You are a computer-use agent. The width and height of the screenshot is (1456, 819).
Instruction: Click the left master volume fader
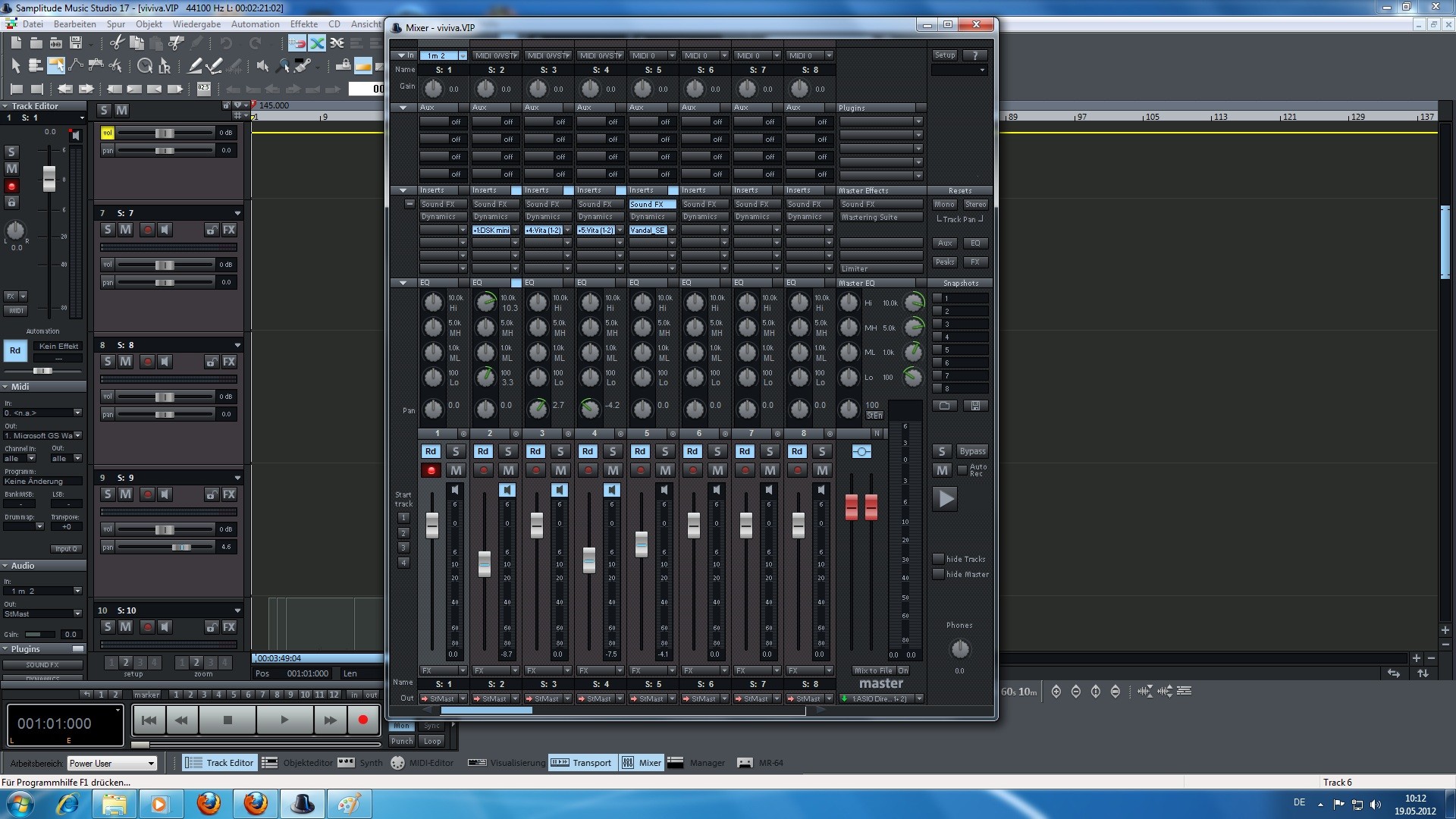(852, 507)
